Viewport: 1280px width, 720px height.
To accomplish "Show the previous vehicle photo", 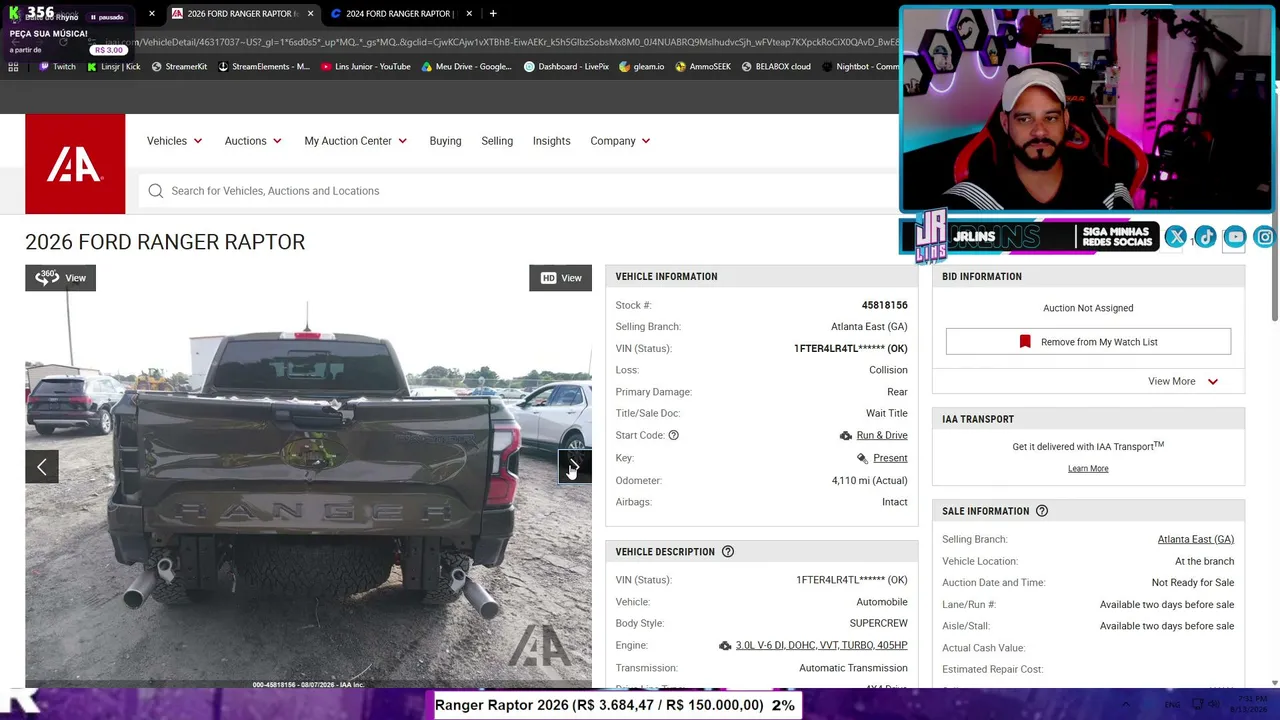I will pyautogui.click(x=42, y=467).
